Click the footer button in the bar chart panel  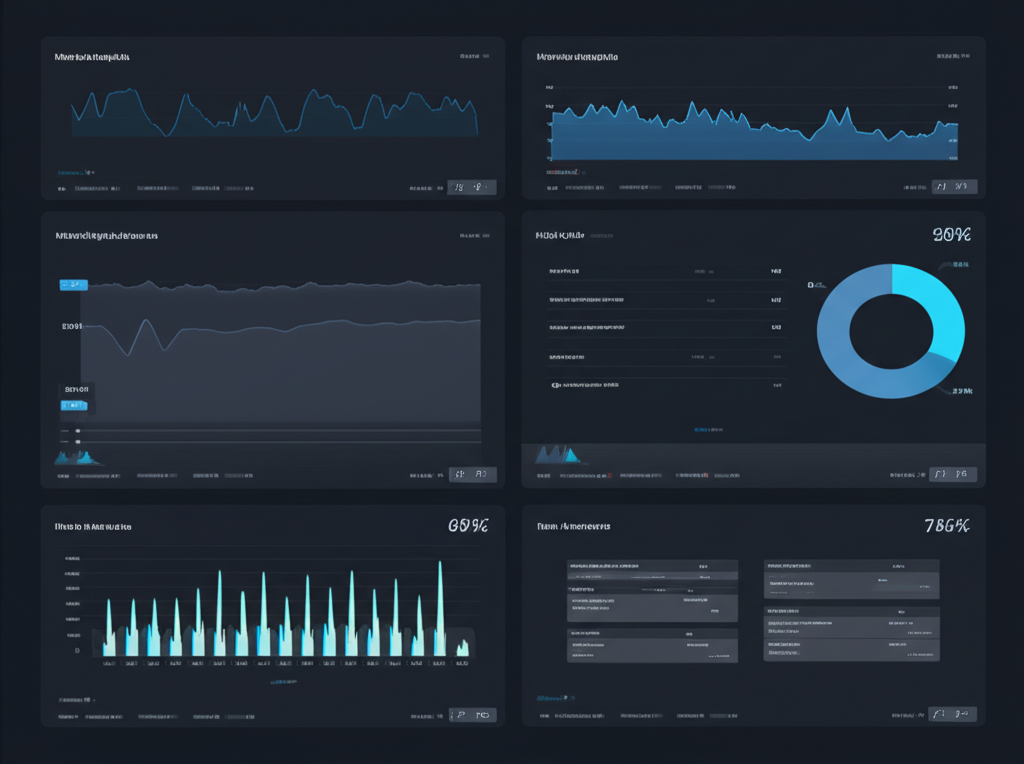(472, 715)
